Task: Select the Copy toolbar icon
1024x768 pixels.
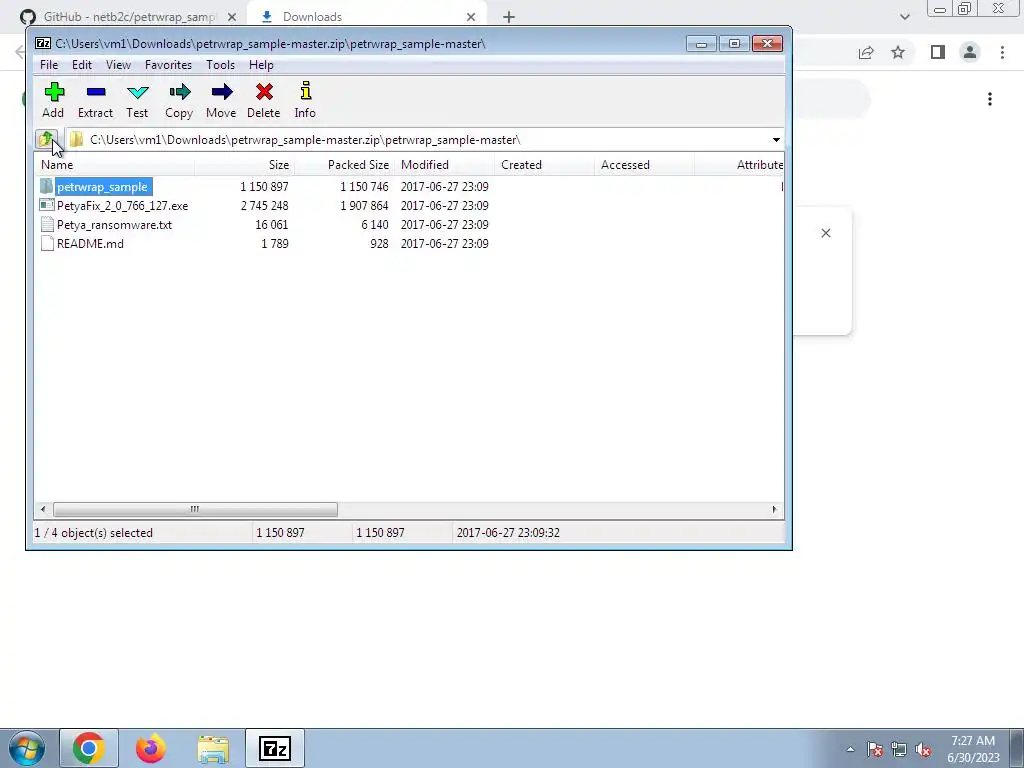Action: 180,92
